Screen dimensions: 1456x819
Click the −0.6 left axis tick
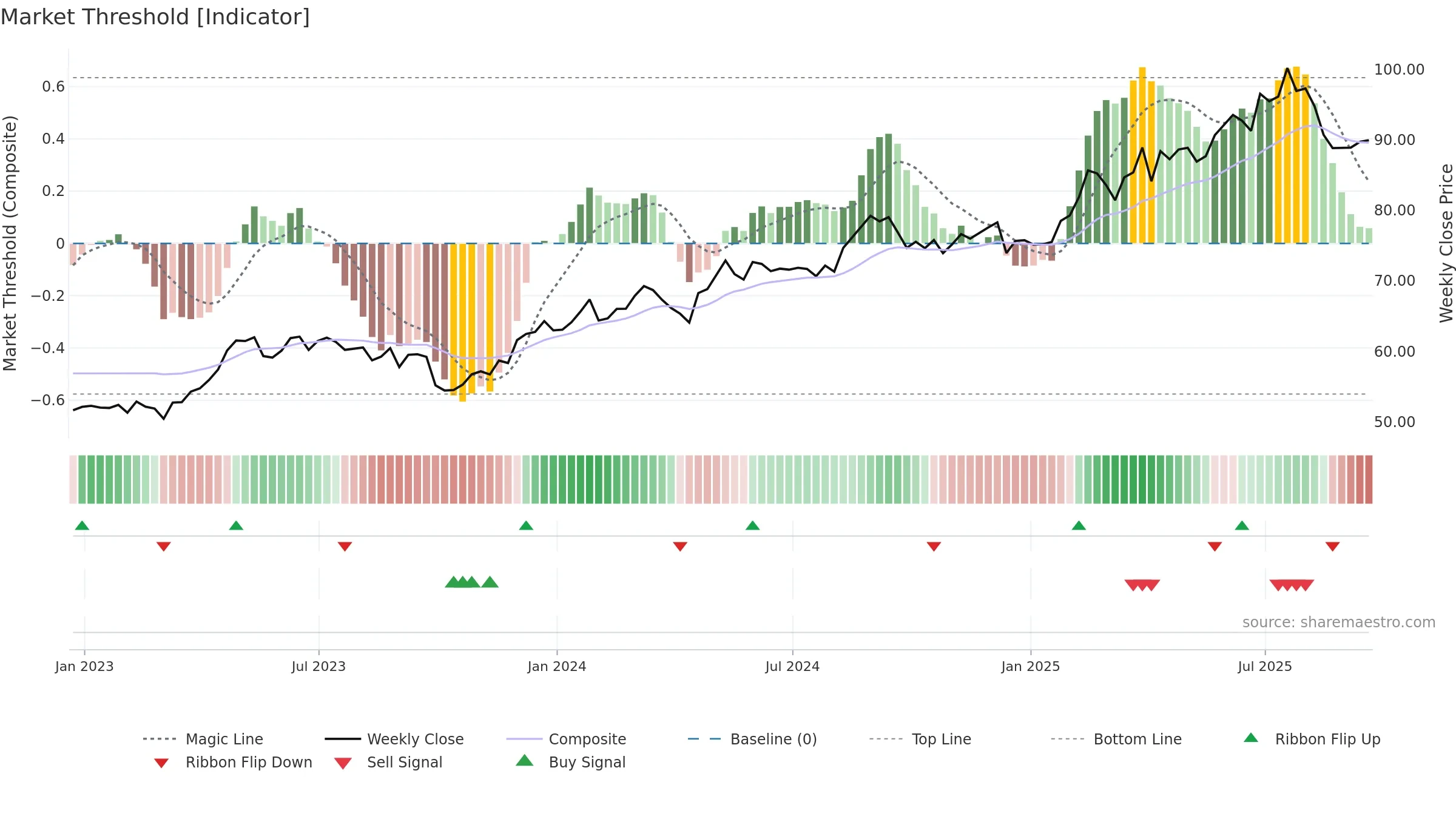click(x=48, y=400)
